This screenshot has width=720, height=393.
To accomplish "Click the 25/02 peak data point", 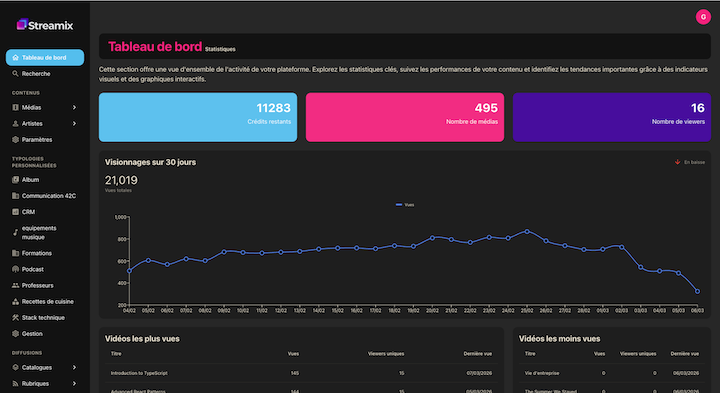I will pos(527,231).
